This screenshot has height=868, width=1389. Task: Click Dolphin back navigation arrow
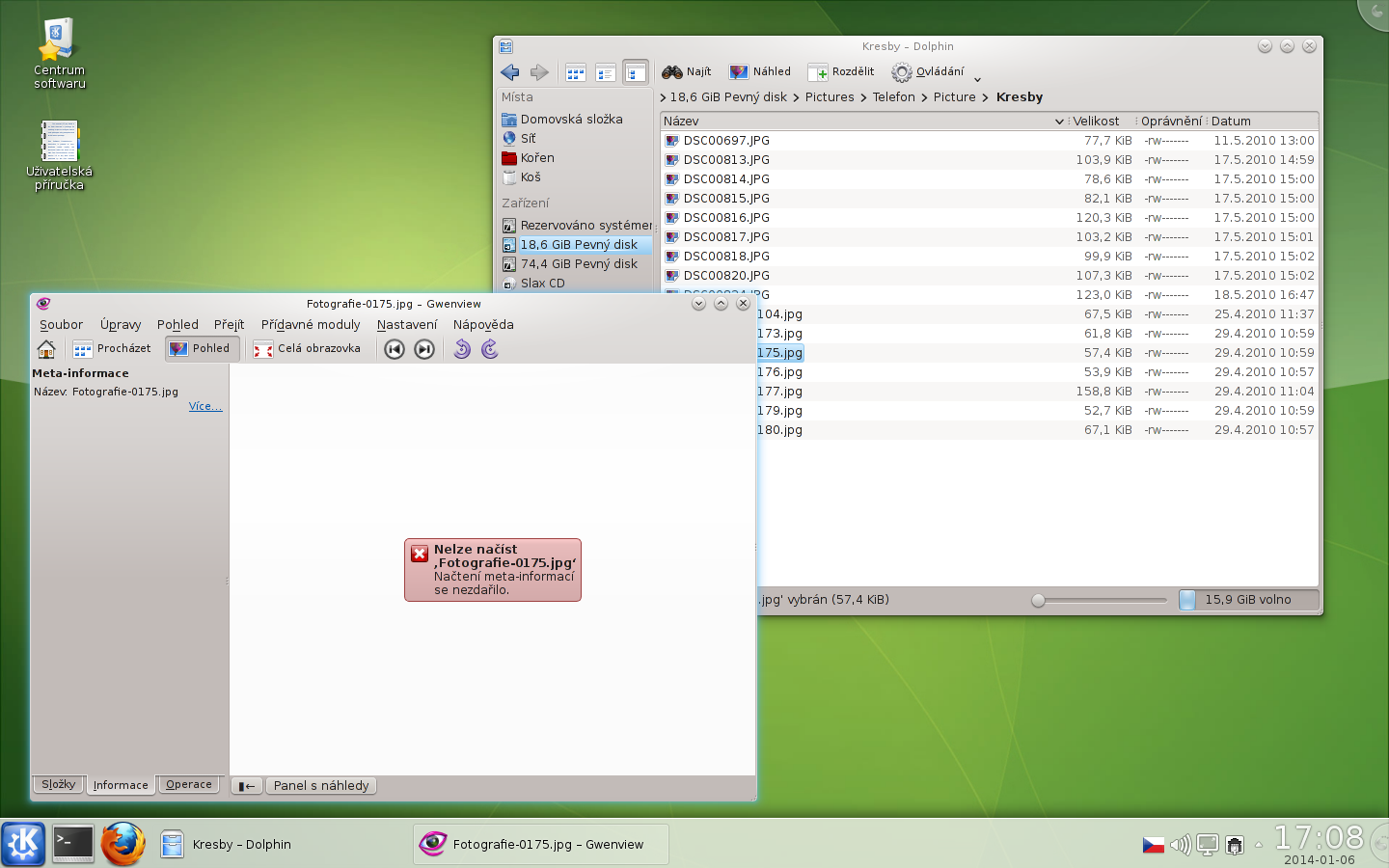pos(510,72)
